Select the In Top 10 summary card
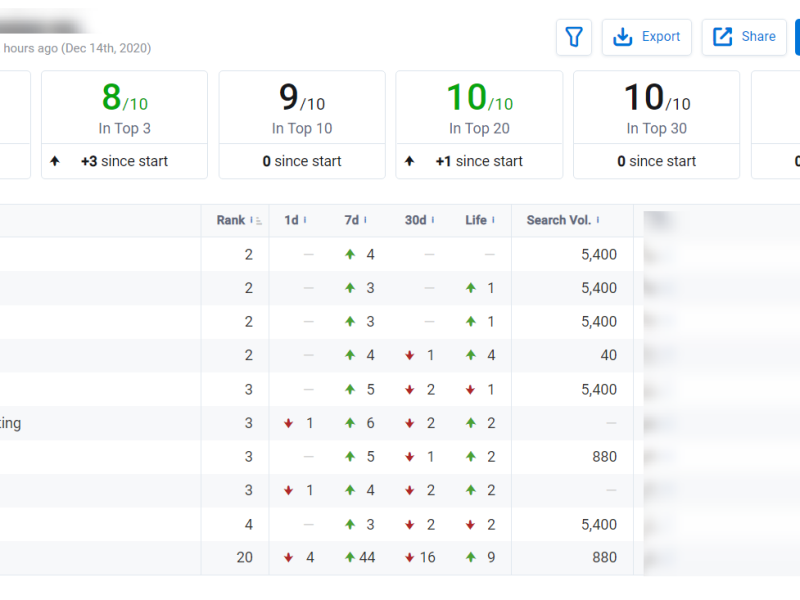800x600 pixels. pyautogui.click(x=302, y=124)
